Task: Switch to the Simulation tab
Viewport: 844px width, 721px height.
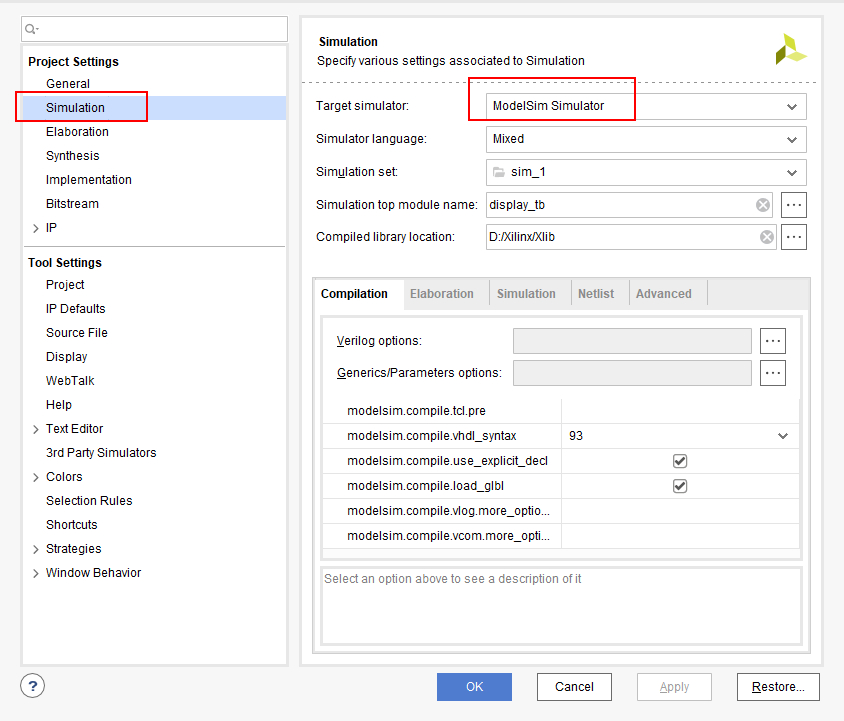Action: click(526, 294)
